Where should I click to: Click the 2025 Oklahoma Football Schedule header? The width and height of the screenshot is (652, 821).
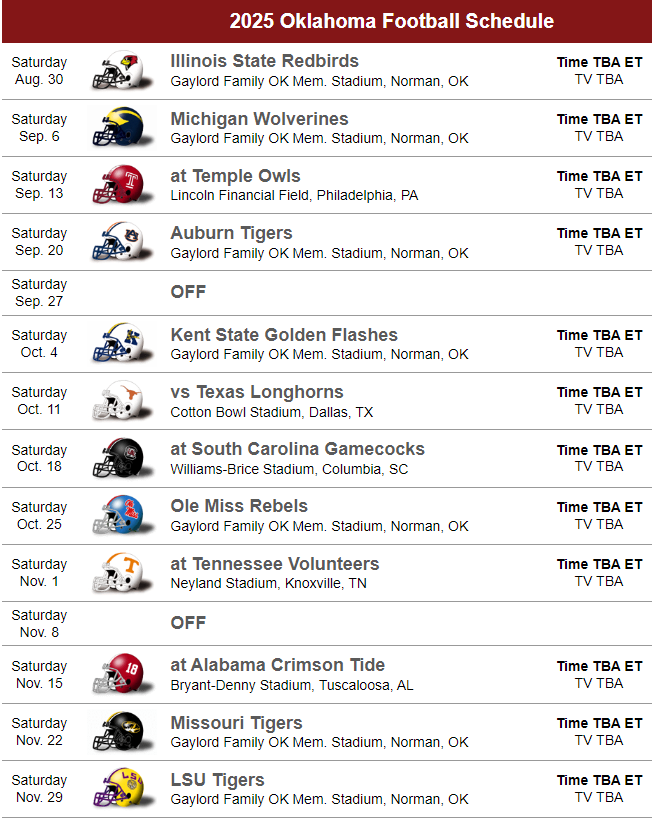point(391,21)
